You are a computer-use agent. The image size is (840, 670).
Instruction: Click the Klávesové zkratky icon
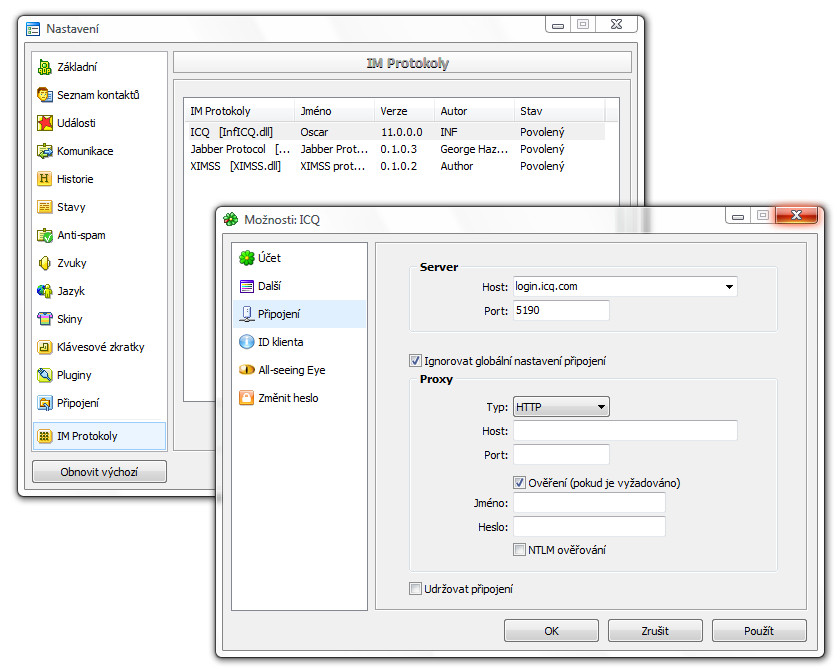coord(44,347)
